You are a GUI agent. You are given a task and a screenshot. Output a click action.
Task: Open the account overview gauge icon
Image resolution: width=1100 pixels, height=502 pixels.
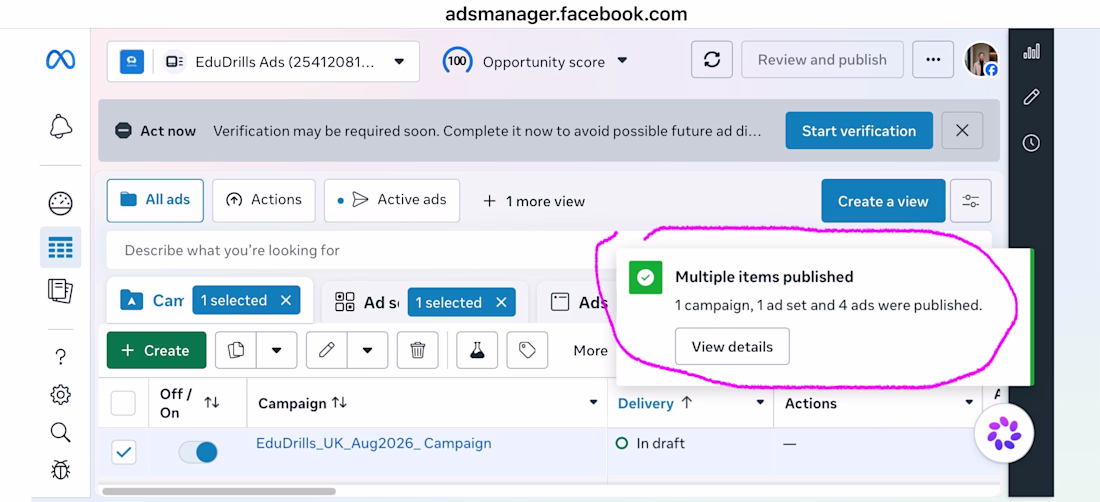coord(60,203)
